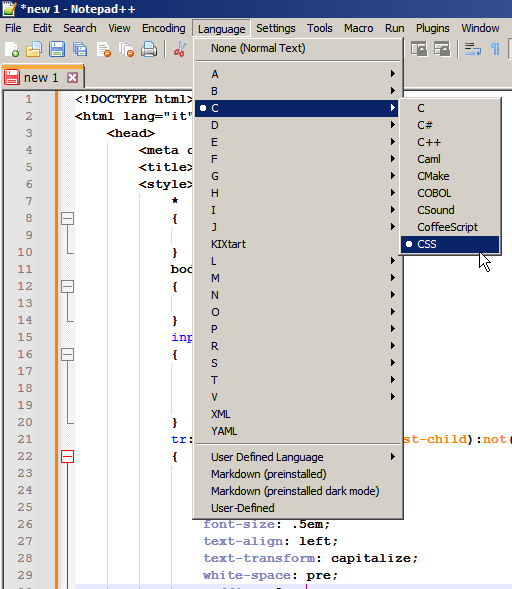Image resolution: width=512 pixels, height=589 pixels.
Task: Expand the A languages submenu
Action: [298, 74]
